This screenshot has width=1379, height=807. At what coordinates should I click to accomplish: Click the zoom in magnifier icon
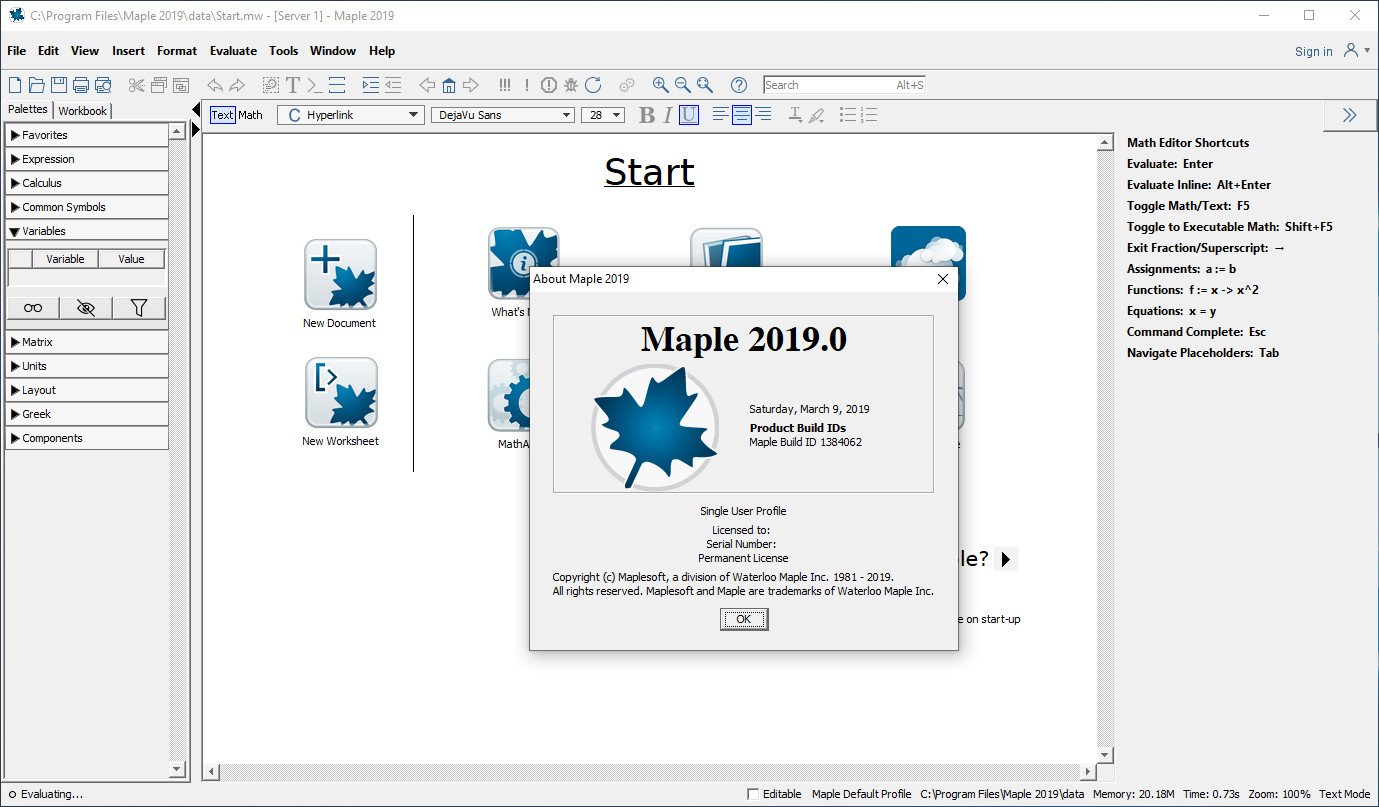(660, 85)
